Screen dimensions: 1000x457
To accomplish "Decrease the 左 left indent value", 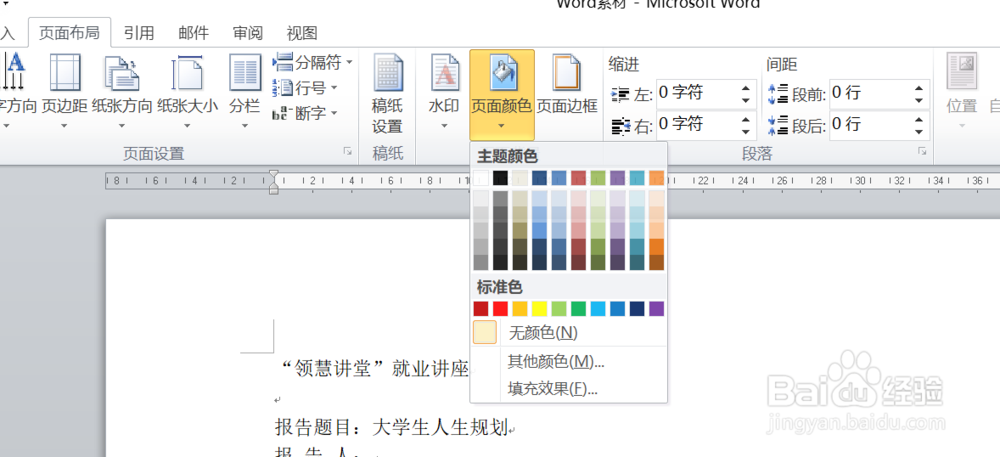I will pos(746,100).
